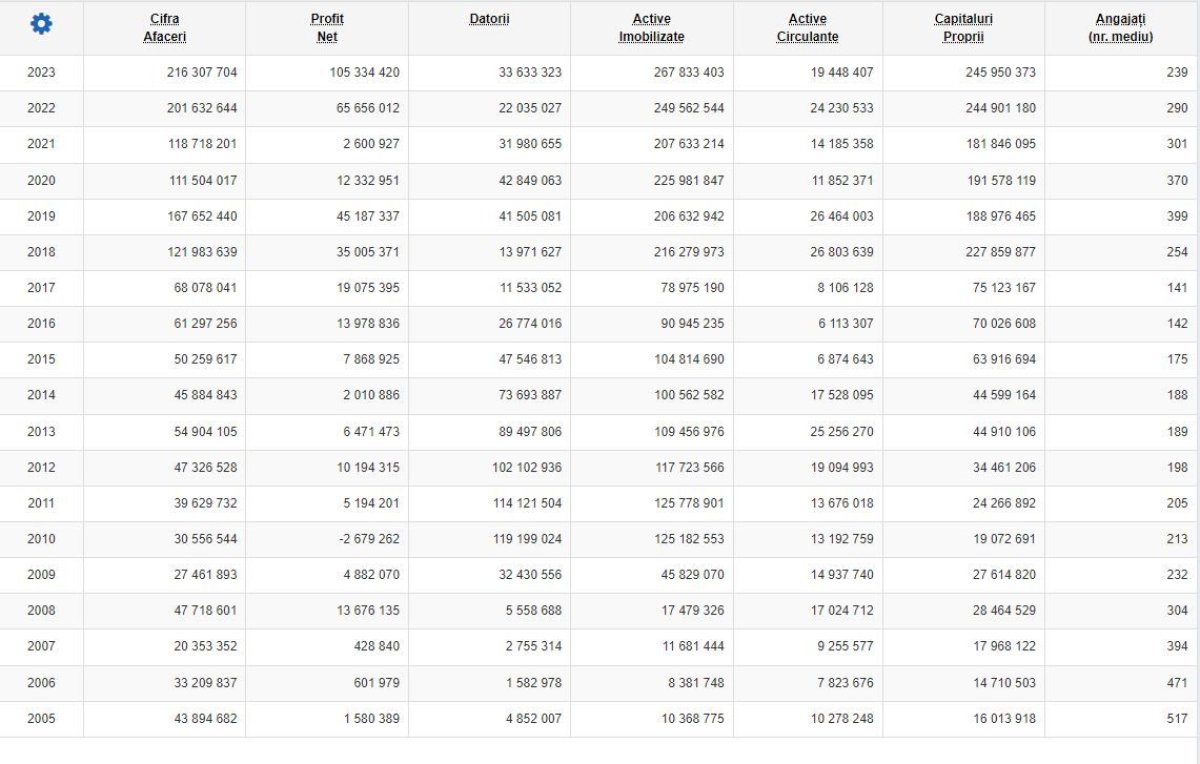Viewport: 1200px width, 764px height.
Task: Click the 2005 year row label
Action: pyautogui.click(x=41, y=719)
